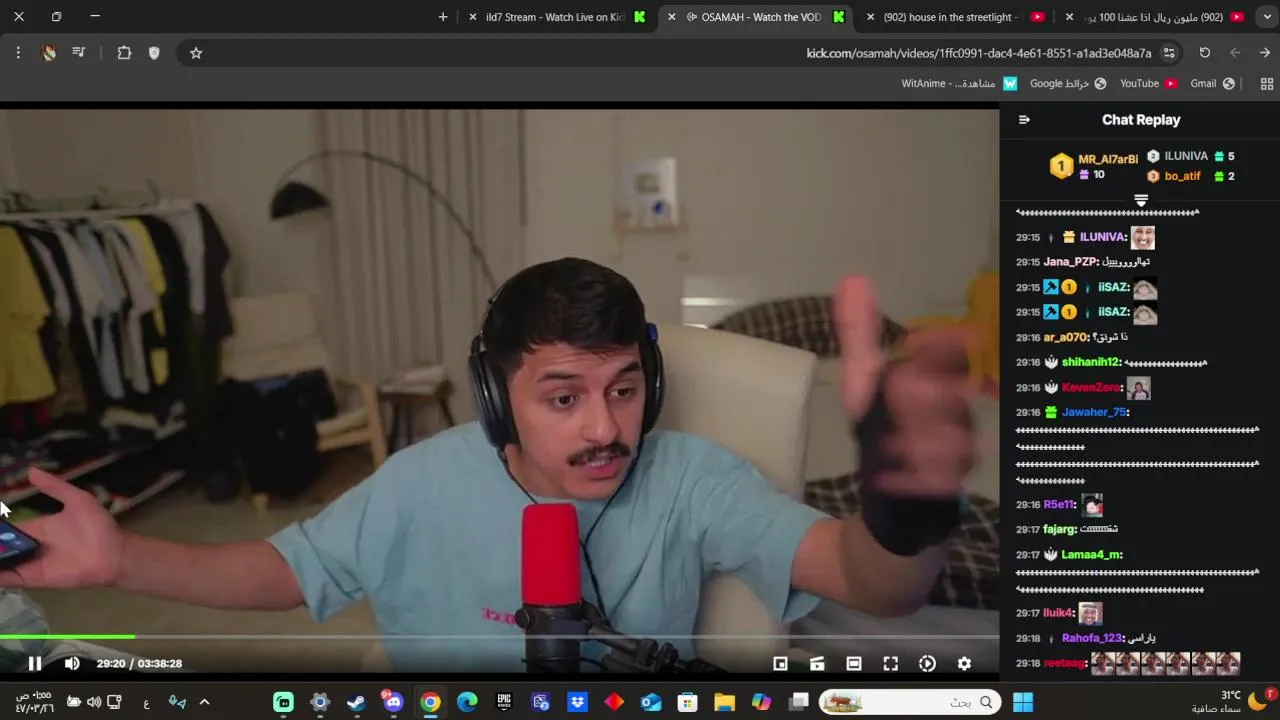Click the video time 29:20 / 03:38:28

click(x=139, y=663)
